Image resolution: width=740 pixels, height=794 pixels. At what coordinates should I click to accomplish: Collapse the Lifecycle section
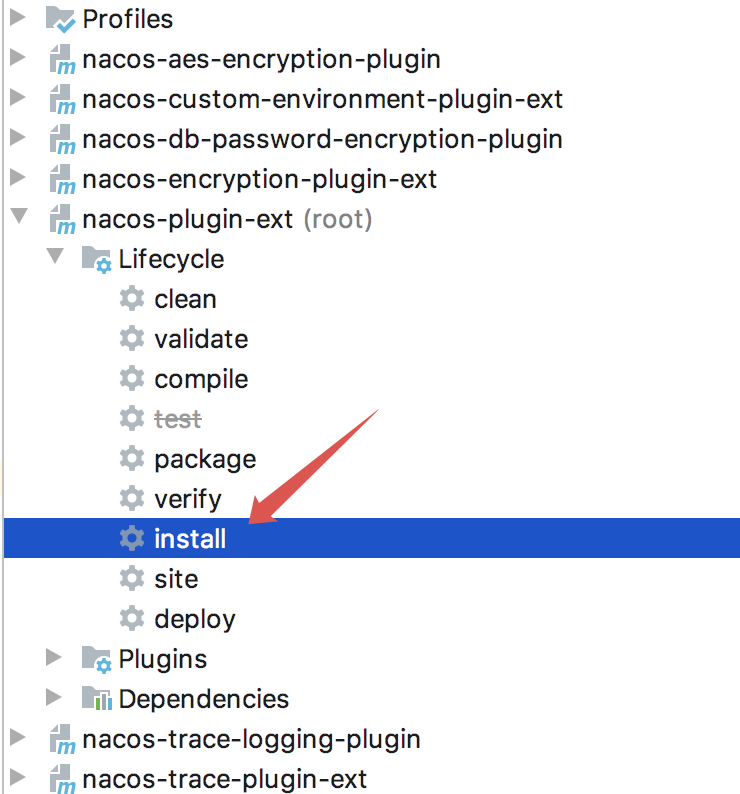coord(53,258)
